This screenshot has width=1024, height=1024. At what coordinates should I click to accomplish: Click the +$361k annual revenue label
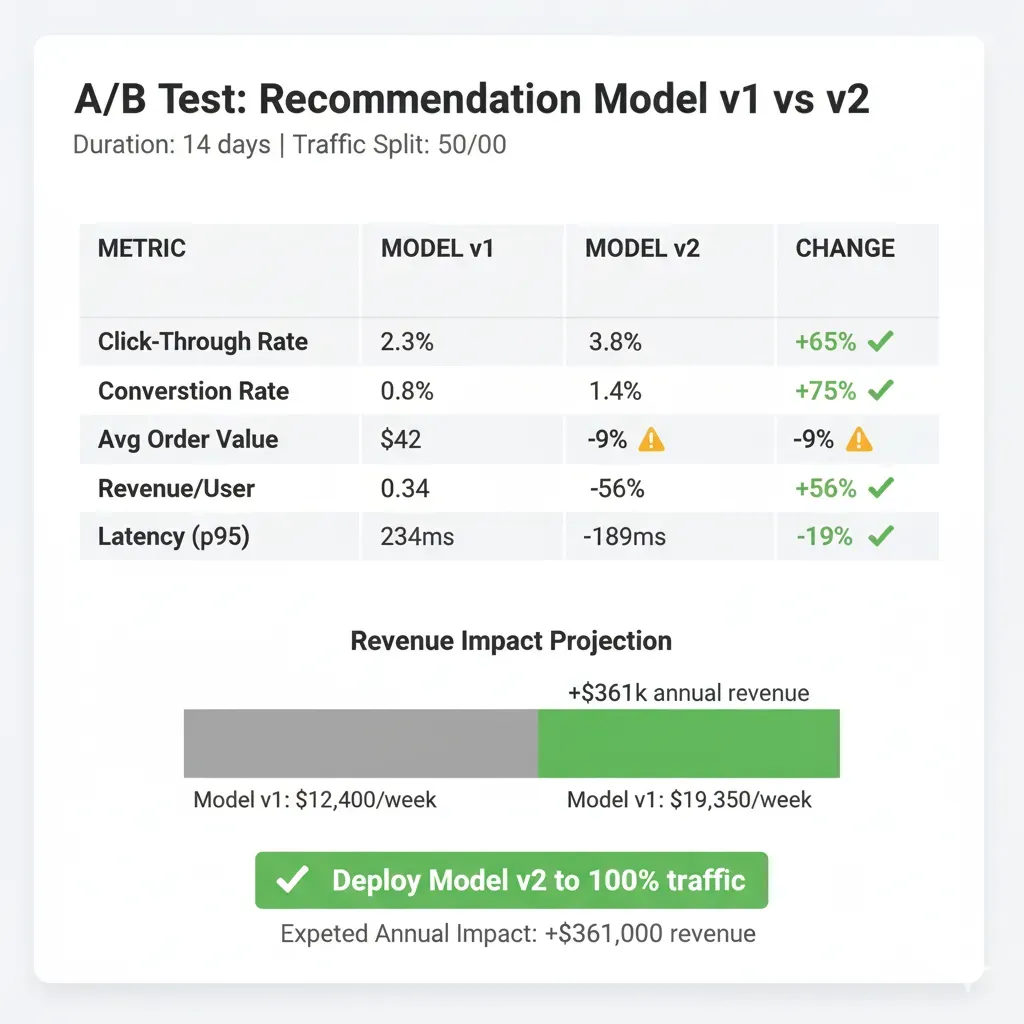[x=687, y=692]
